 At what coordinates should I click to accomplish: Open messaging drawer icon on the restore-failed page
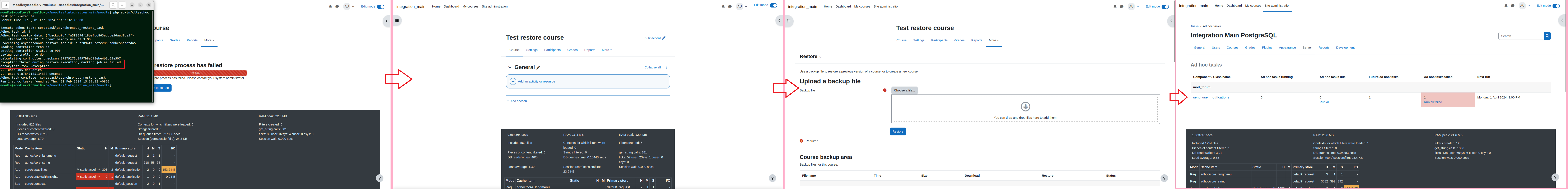point(337,7)
